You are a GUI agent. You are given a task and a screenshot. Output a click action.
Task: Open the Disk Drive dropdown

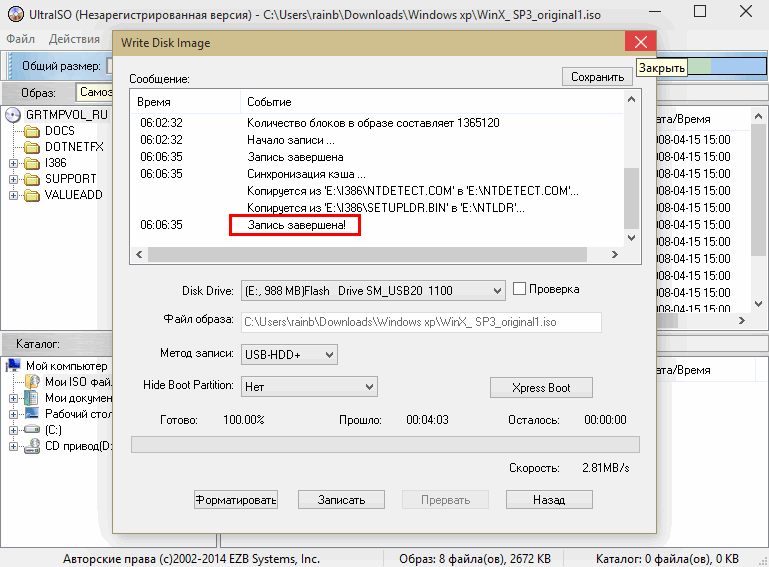[x=373, y=291]
